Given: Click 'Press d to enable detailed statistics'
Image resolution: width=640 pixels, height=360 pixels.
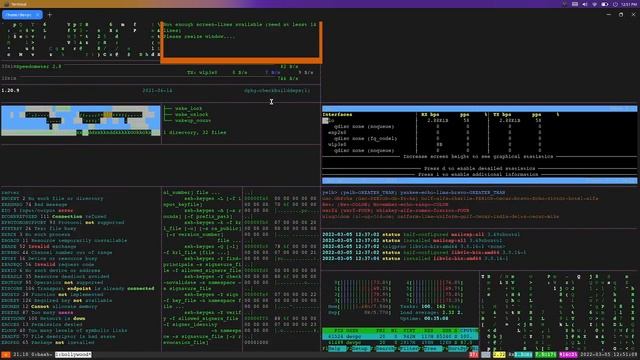Looking at the screenshot, I should pyautogui.click(x=479, y=169).
